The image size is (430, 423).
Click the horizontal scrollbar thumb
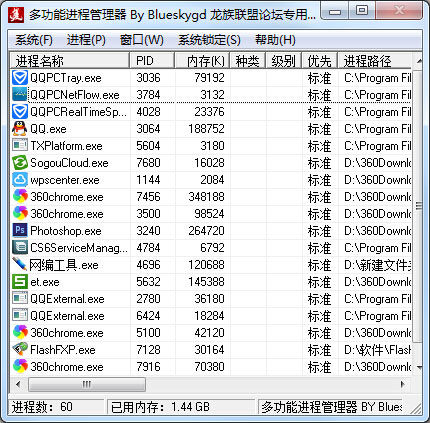click(87, 384)
